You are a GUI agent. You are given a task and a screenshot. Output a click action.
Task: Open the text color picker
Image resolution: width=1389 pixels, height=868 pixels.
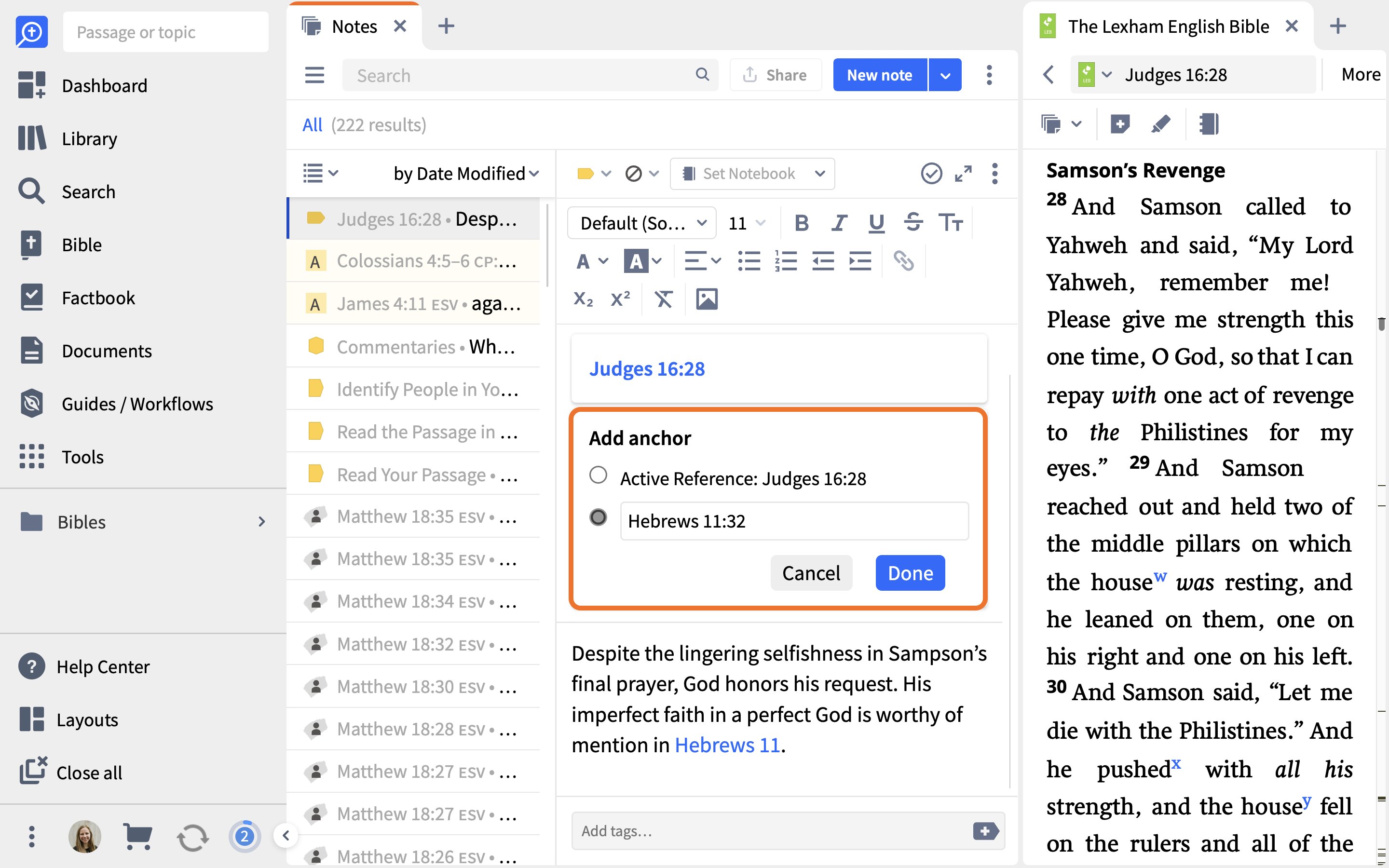pos(592,261)
